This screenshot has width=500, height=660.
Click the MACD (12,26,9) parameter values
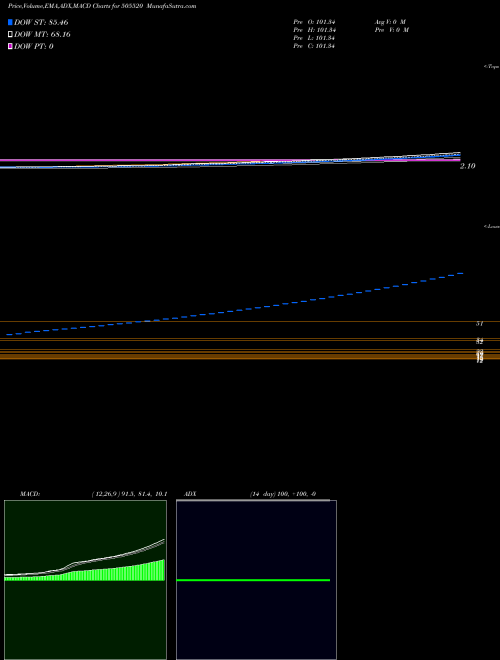click(x=129, y=494)
